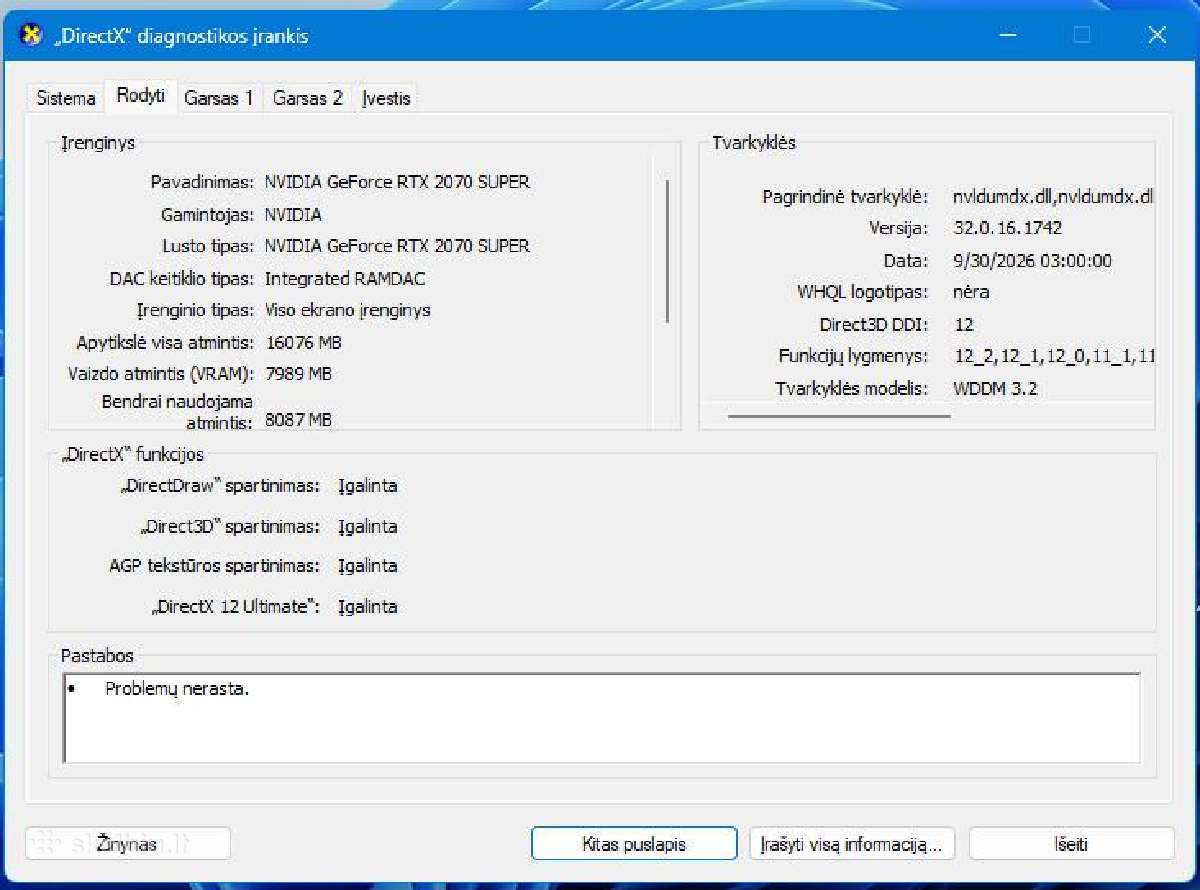Click the Integrated RAMDAC value
This screenshot has height=890, width=1200.
pos(345,278)
